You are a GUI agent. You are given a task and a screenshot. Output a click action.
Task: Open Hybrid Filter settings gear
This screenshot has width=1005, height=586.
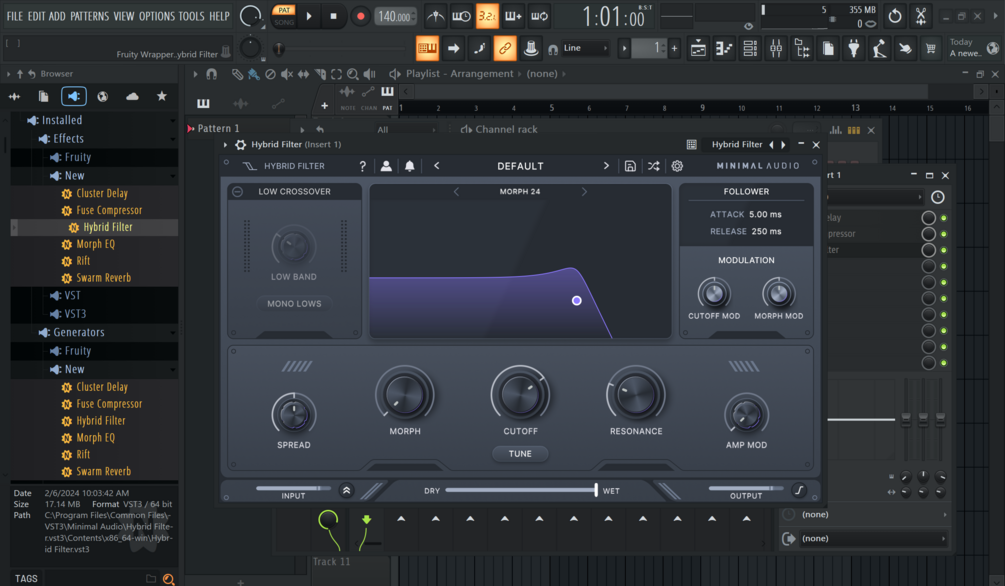677,166
